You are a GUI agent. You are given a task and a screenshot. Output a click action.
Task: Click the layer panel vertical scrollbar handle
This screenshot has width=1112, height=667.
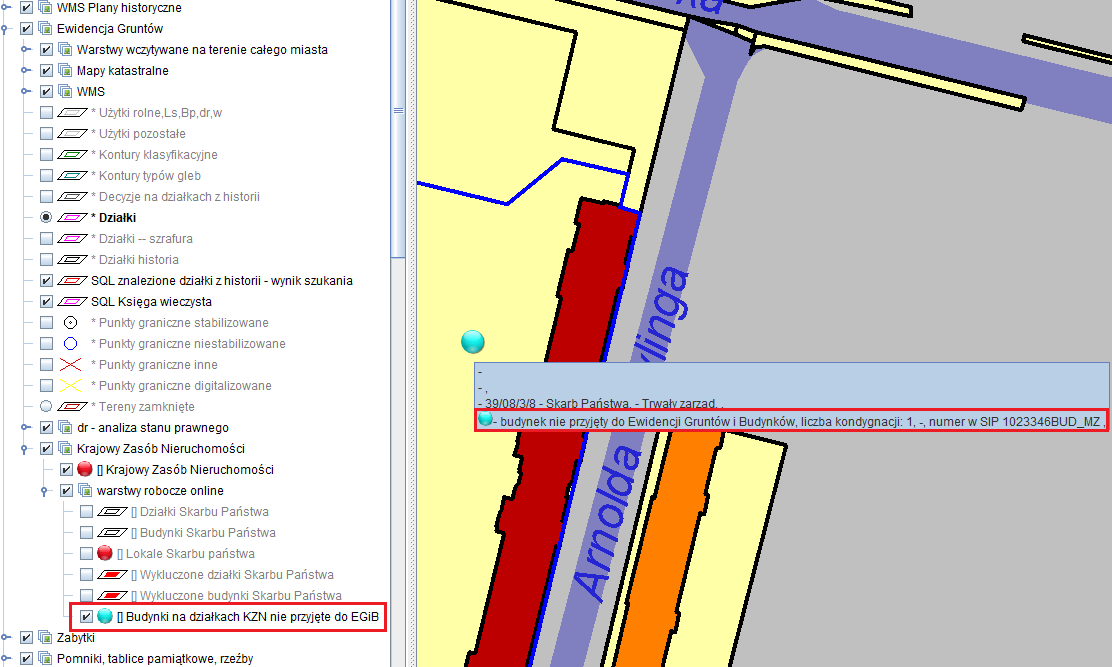(x=398, y=110)
